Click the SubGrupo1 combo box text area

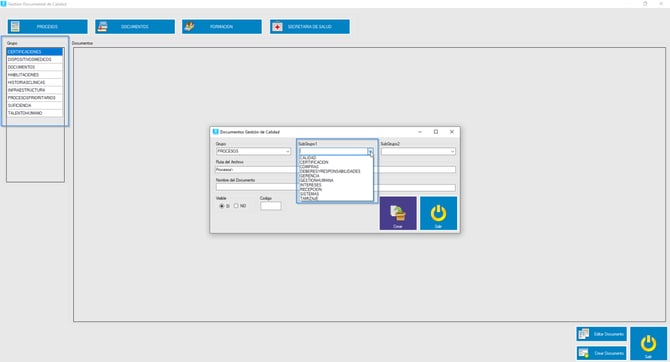click(x=333, y=151)
